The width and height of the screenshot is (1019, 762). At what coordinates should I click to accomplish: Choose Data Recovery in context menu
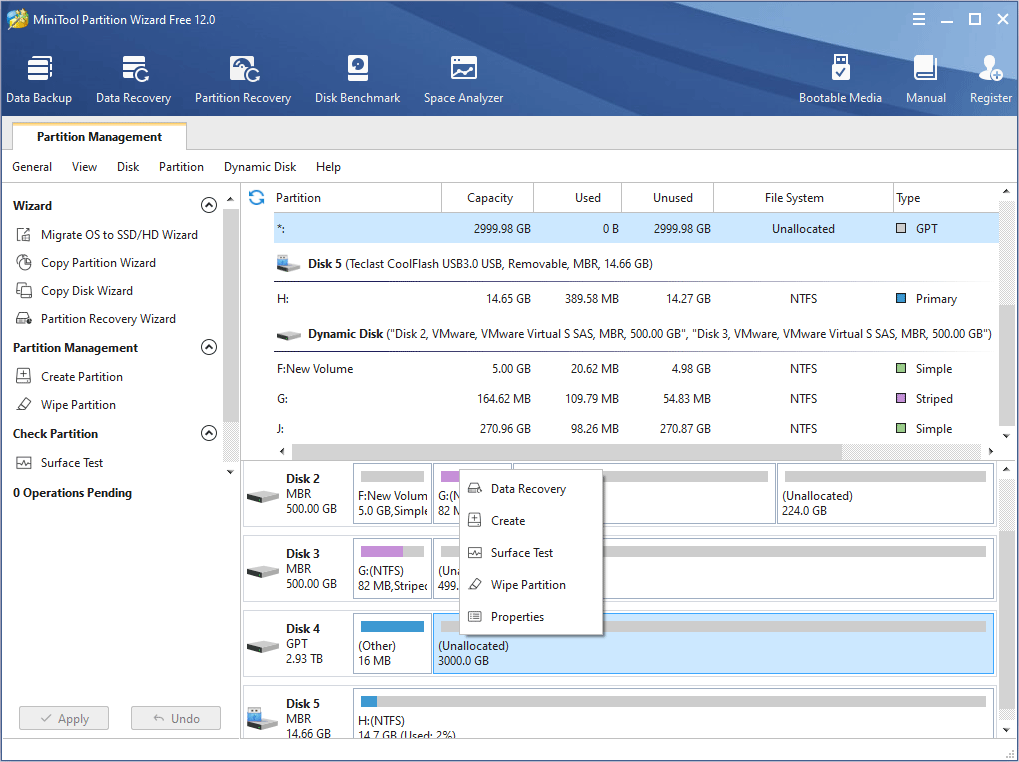pos(531,489)
